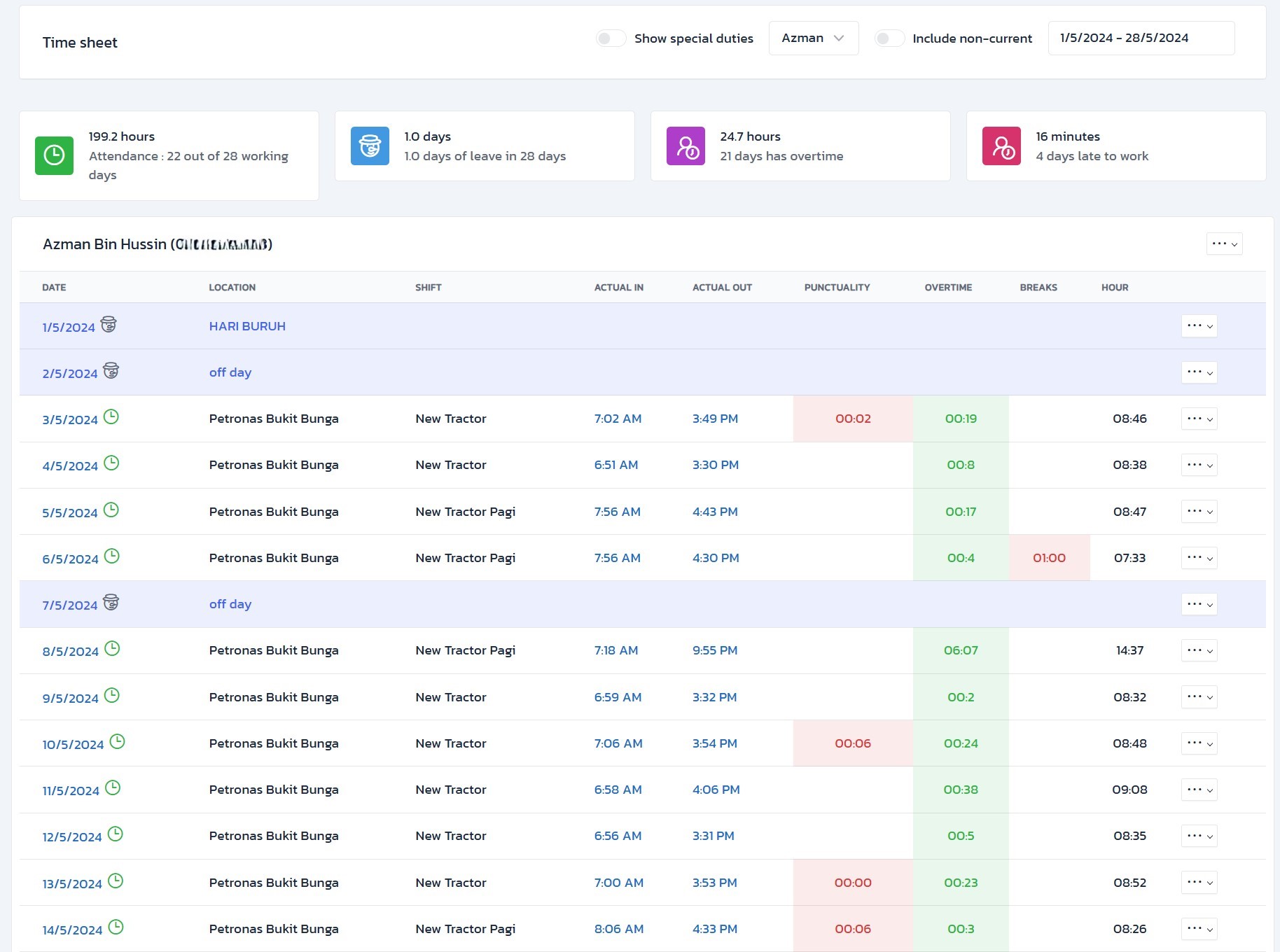Click the purple overtime hours icon
Screen dimensions: 1280x952
(686, 146)
